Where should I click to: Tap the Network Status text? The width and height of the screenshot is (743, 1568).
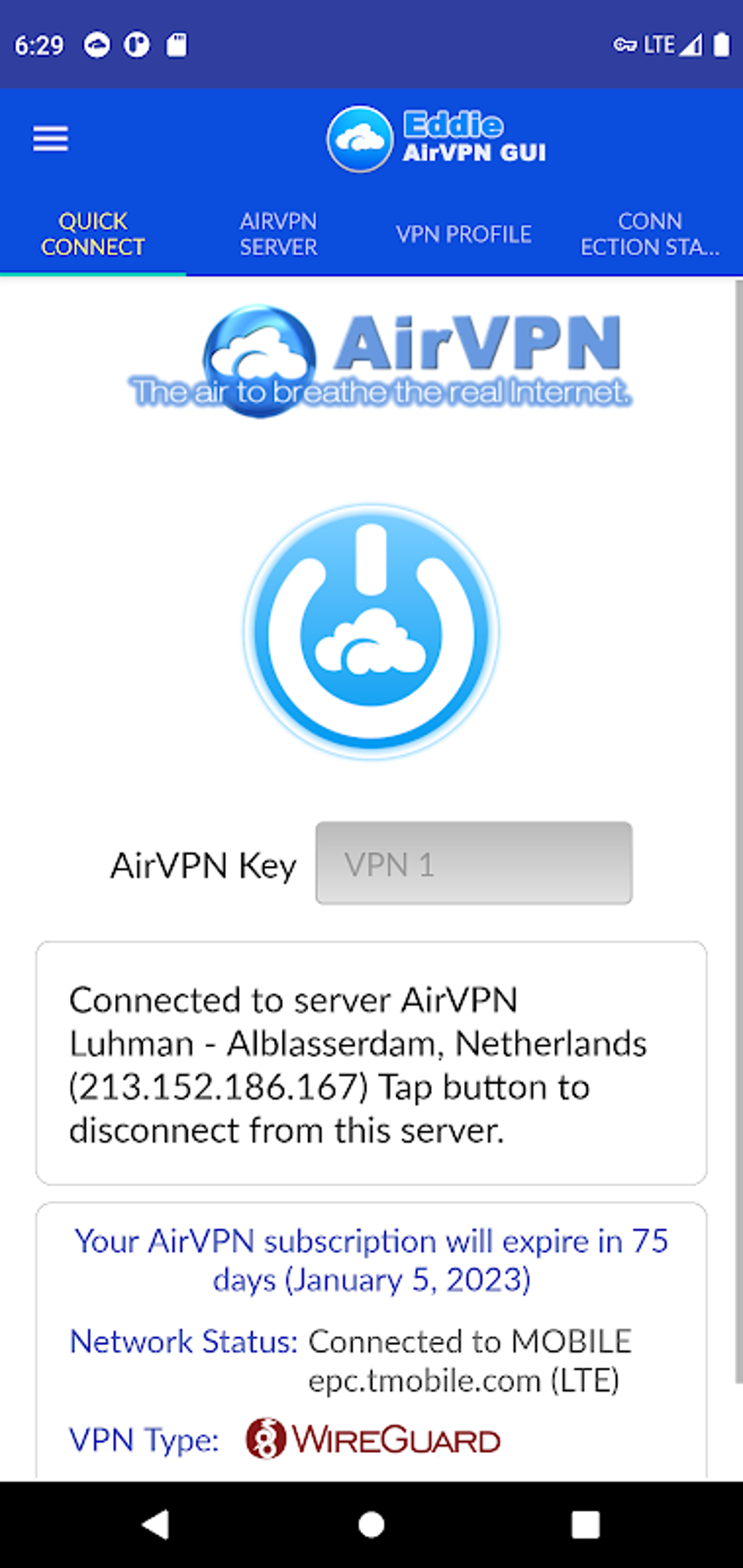(x=184, y=1342)
